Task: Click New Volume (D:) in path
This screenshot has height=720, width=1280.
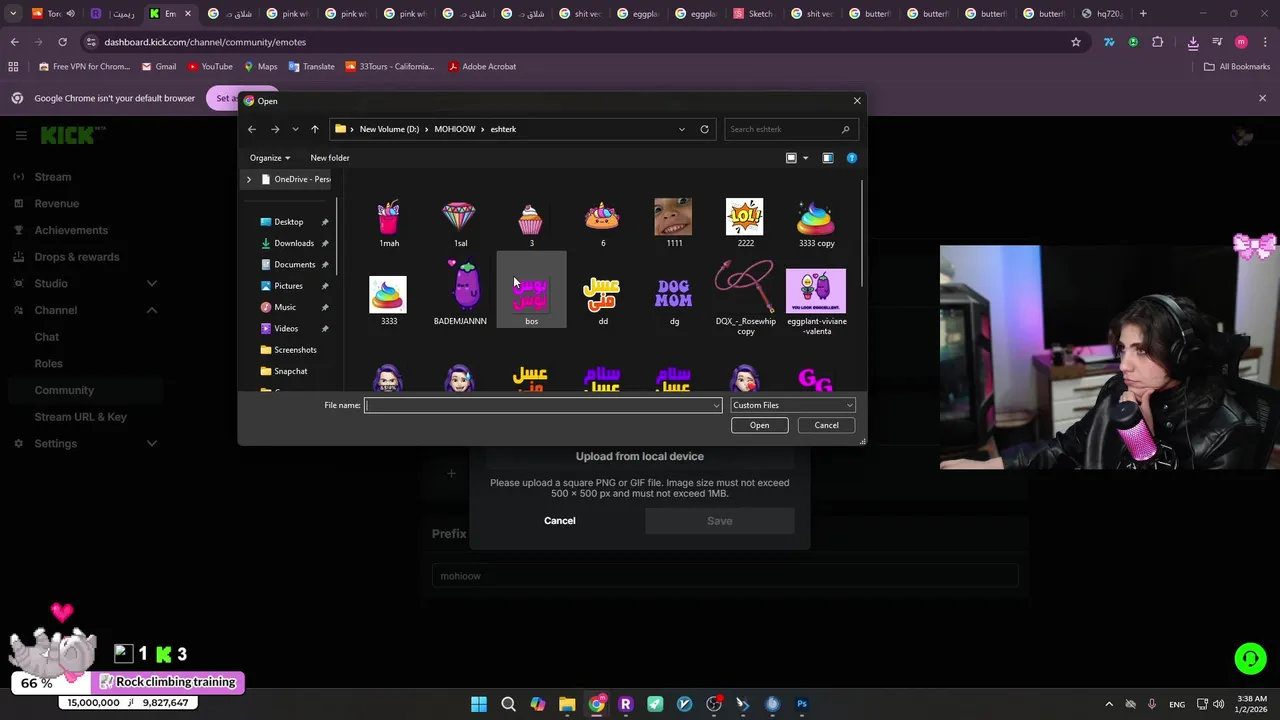Action: pos(389,129)
